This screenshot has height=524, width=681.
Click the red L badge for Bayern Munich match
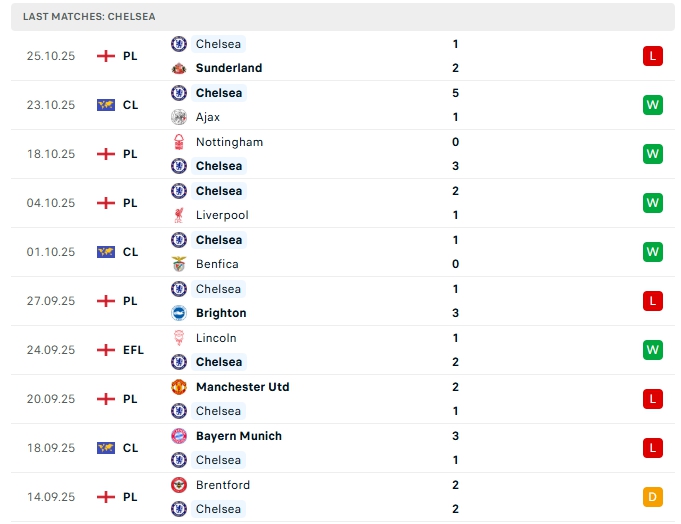[x=652, y=448]
